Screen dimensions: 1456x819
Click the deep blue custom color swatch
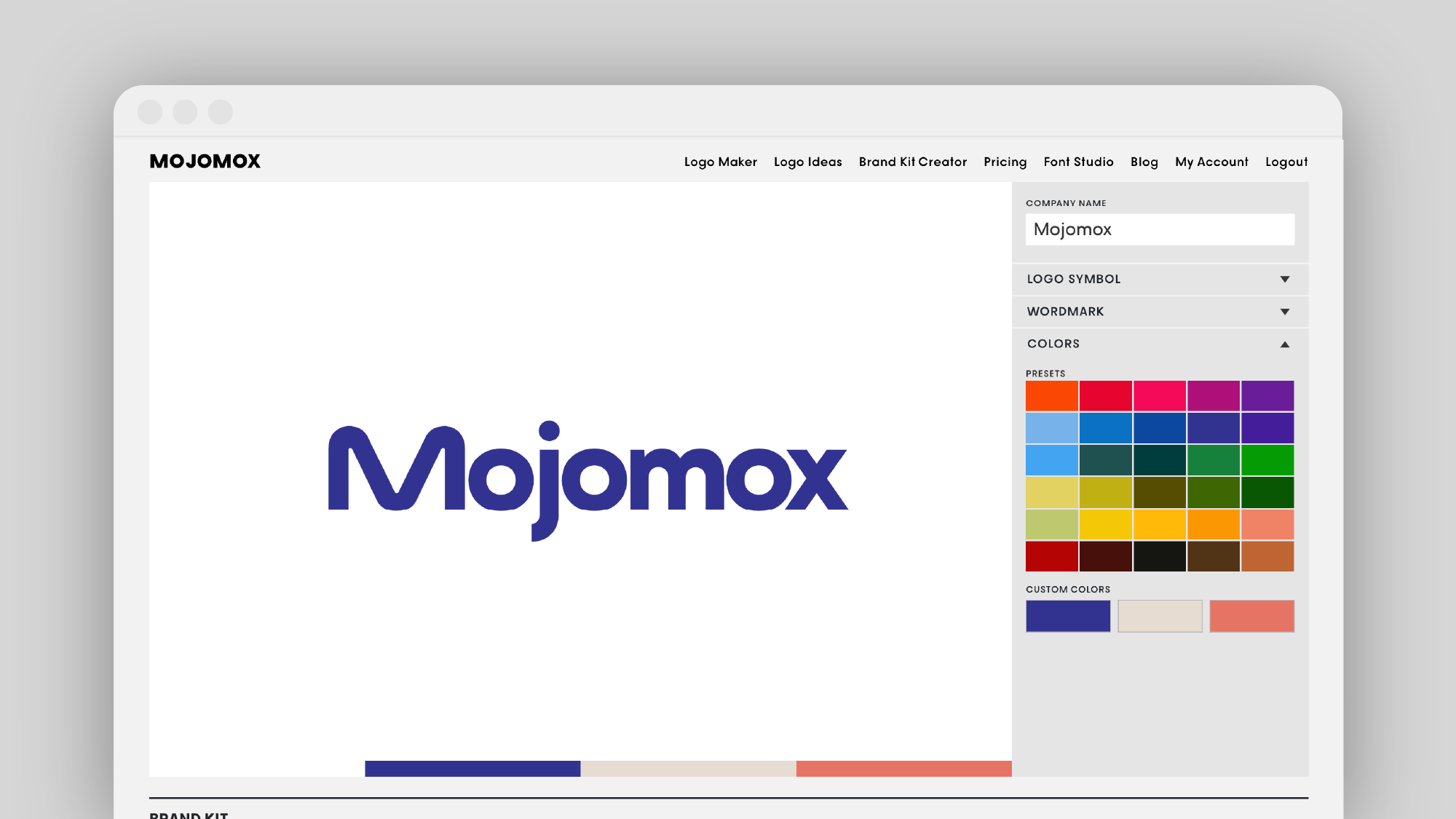(x=1067, y=615)
